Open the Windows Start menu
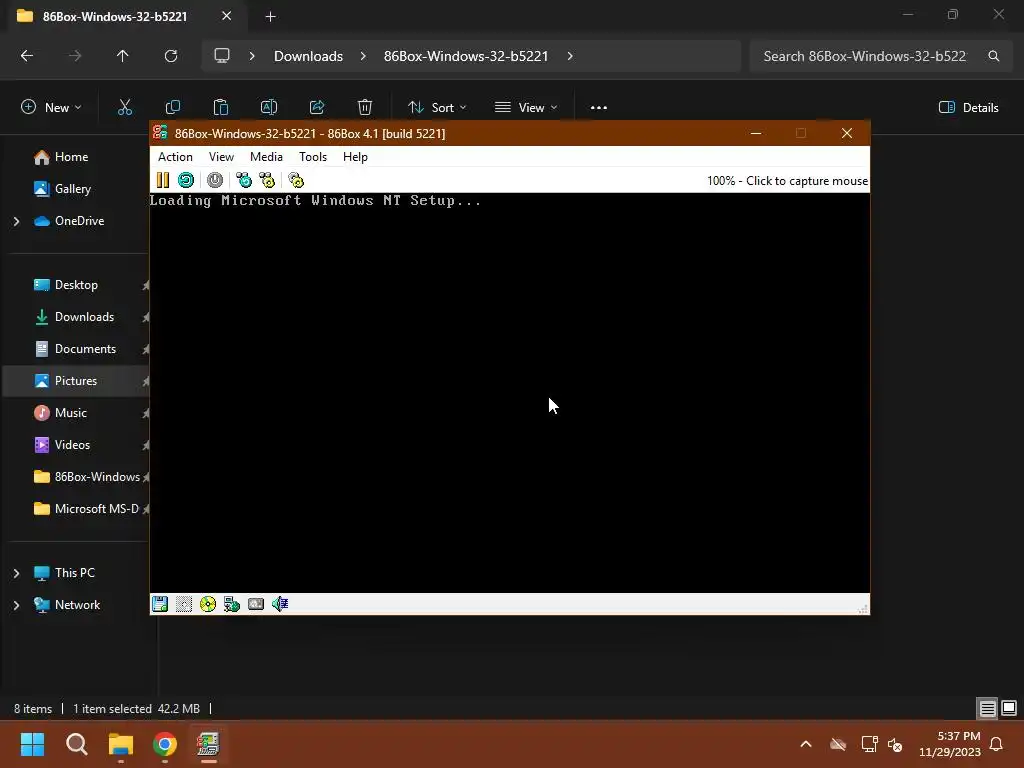 click(32, 744)
